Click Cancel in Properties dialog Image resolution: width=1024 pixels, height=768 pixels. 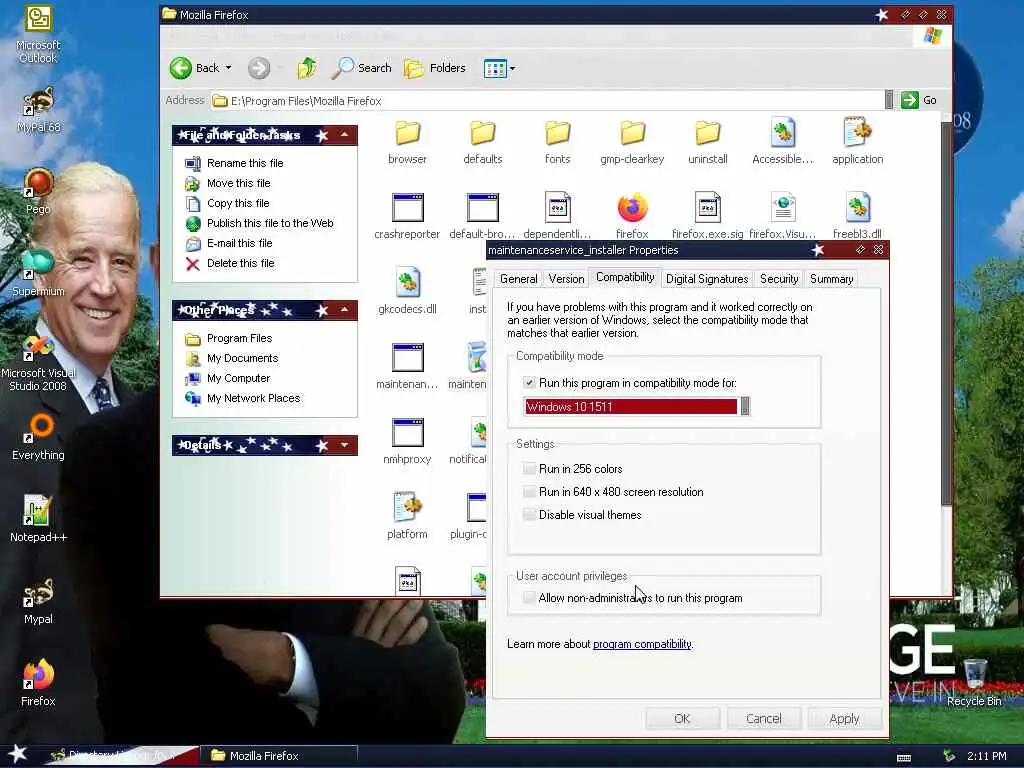point(763,718)
